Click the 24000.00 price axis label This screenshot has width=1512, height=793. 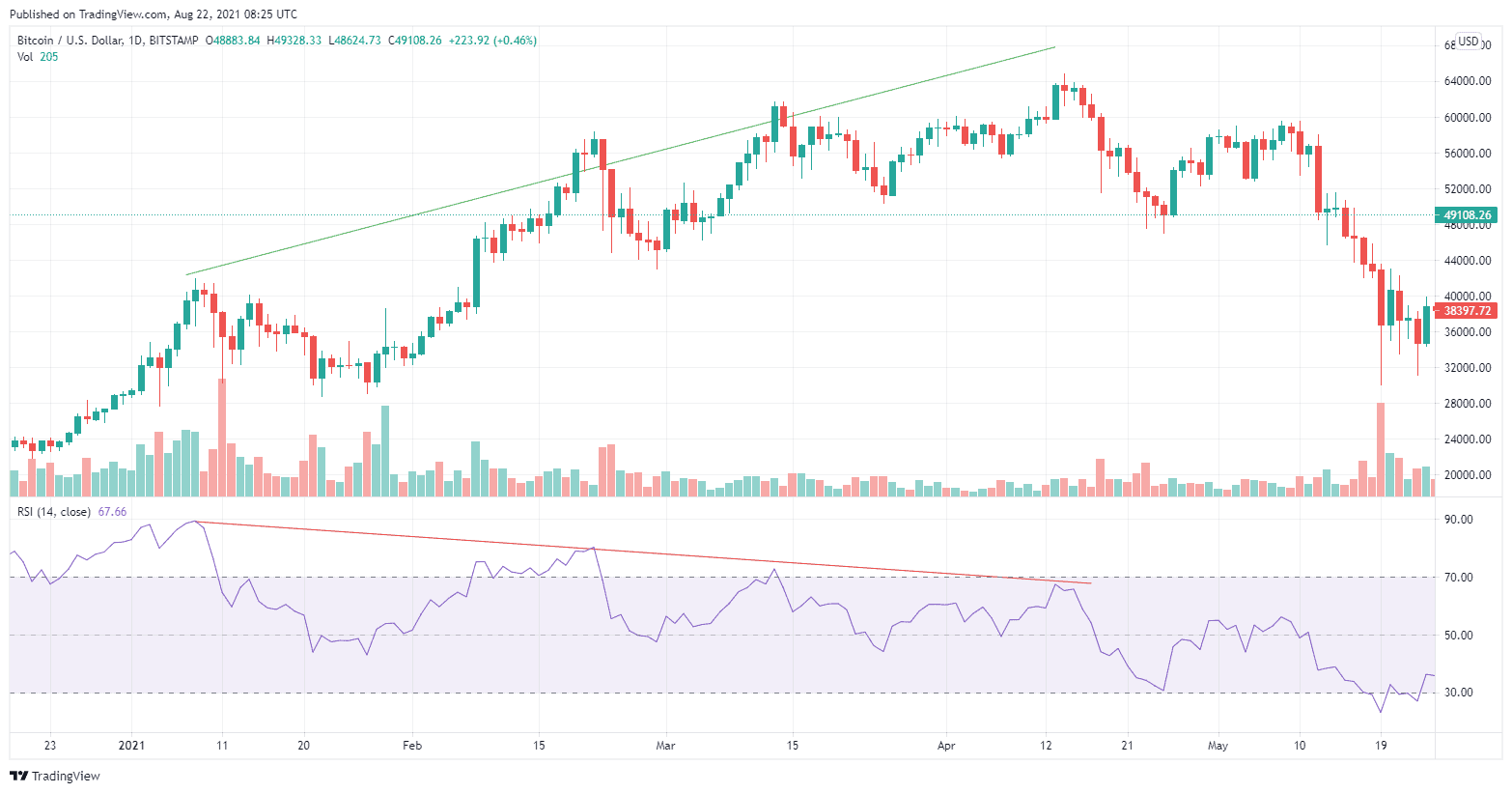pos(1468,439)
